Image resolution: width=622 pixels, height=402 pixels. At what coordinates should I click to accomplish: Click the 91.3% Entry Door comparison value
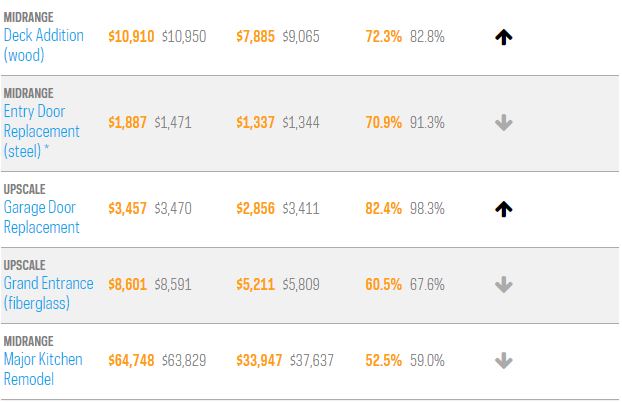click(x=427, y=123)
